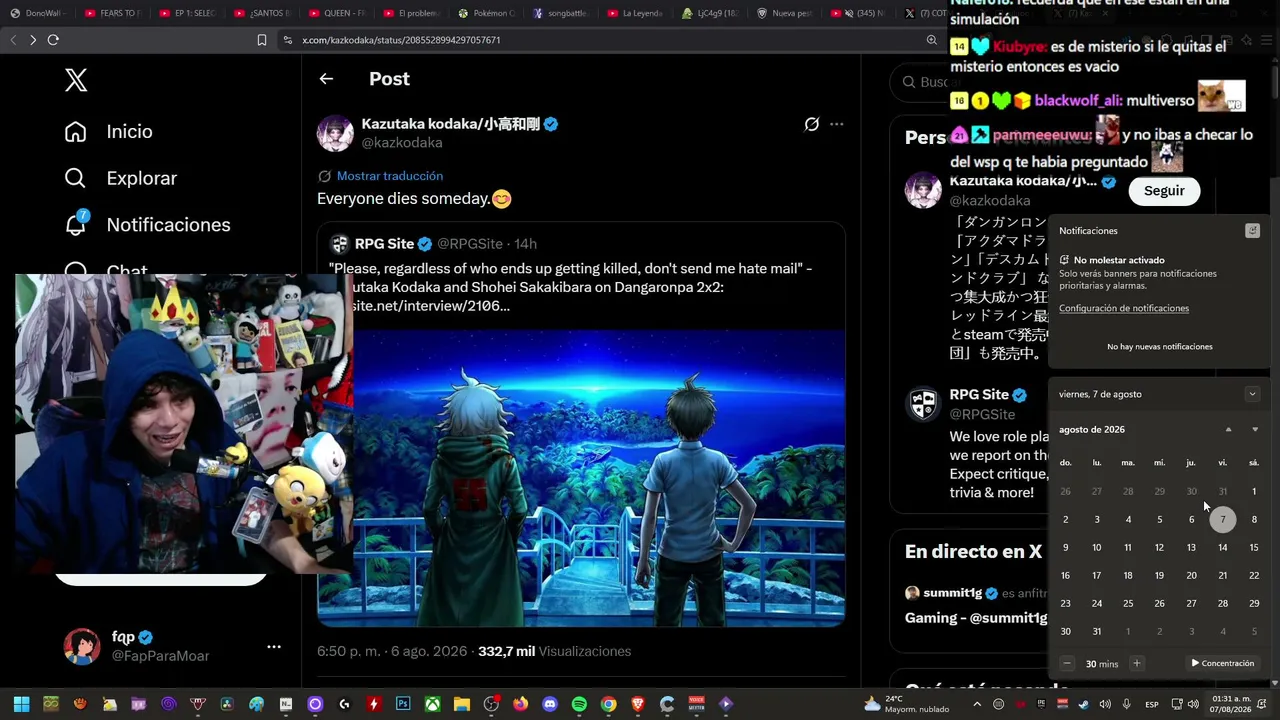
Task: Decrease focus session minutes
Action: [x=1067, y=663]
